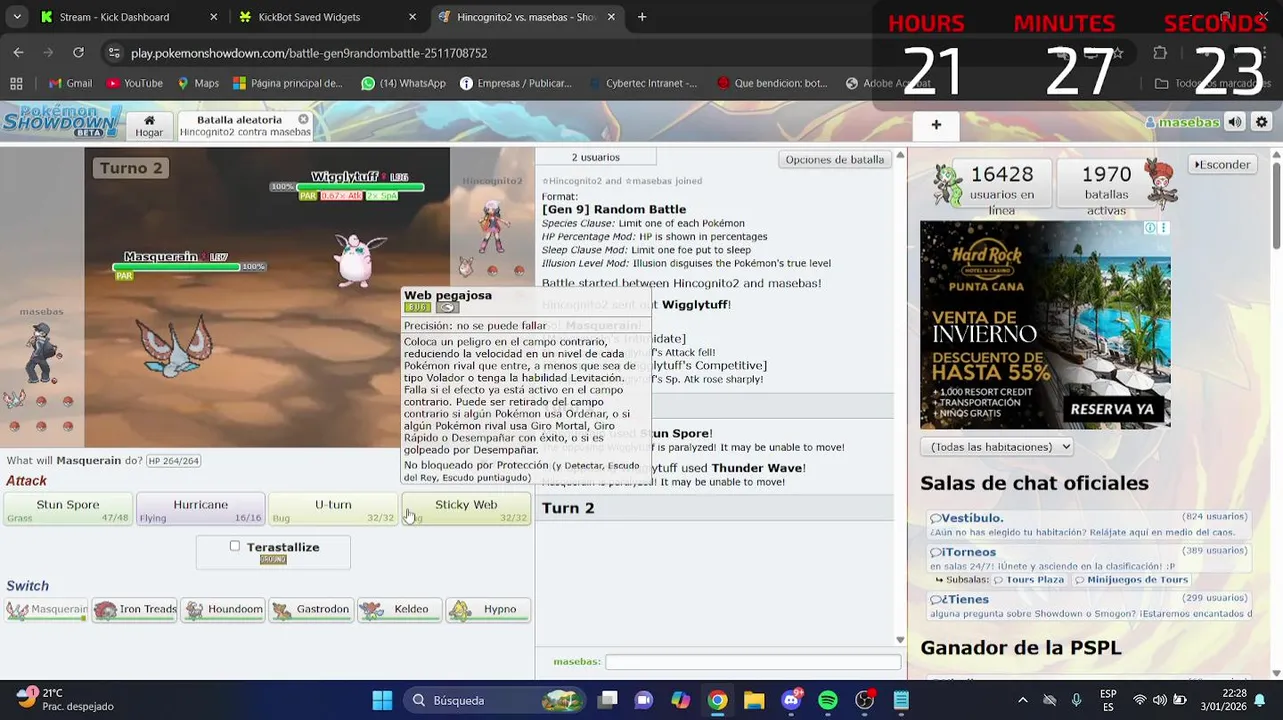
Task: Open Opciones de batalla
Action: click(x=835, y=159)
